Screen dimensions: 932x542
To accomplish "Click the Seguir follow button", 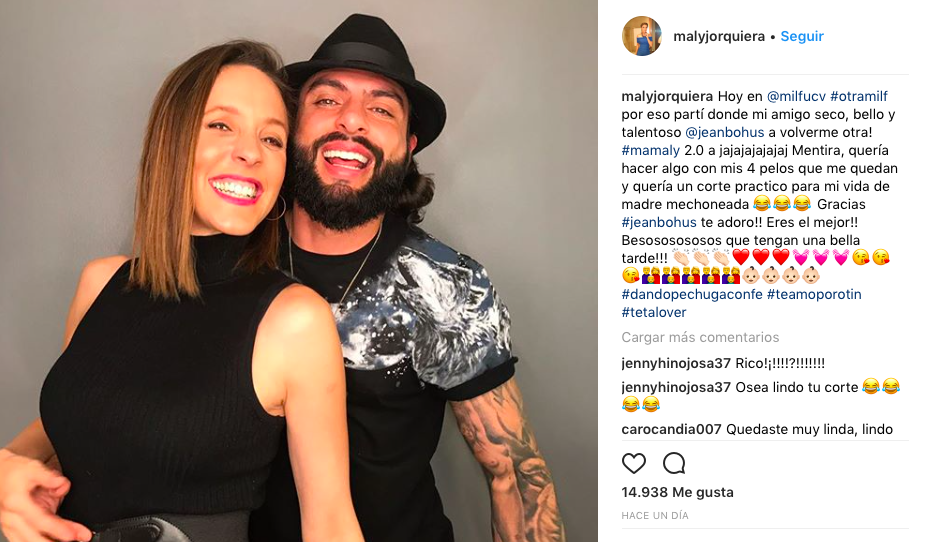I will point(802,36).
